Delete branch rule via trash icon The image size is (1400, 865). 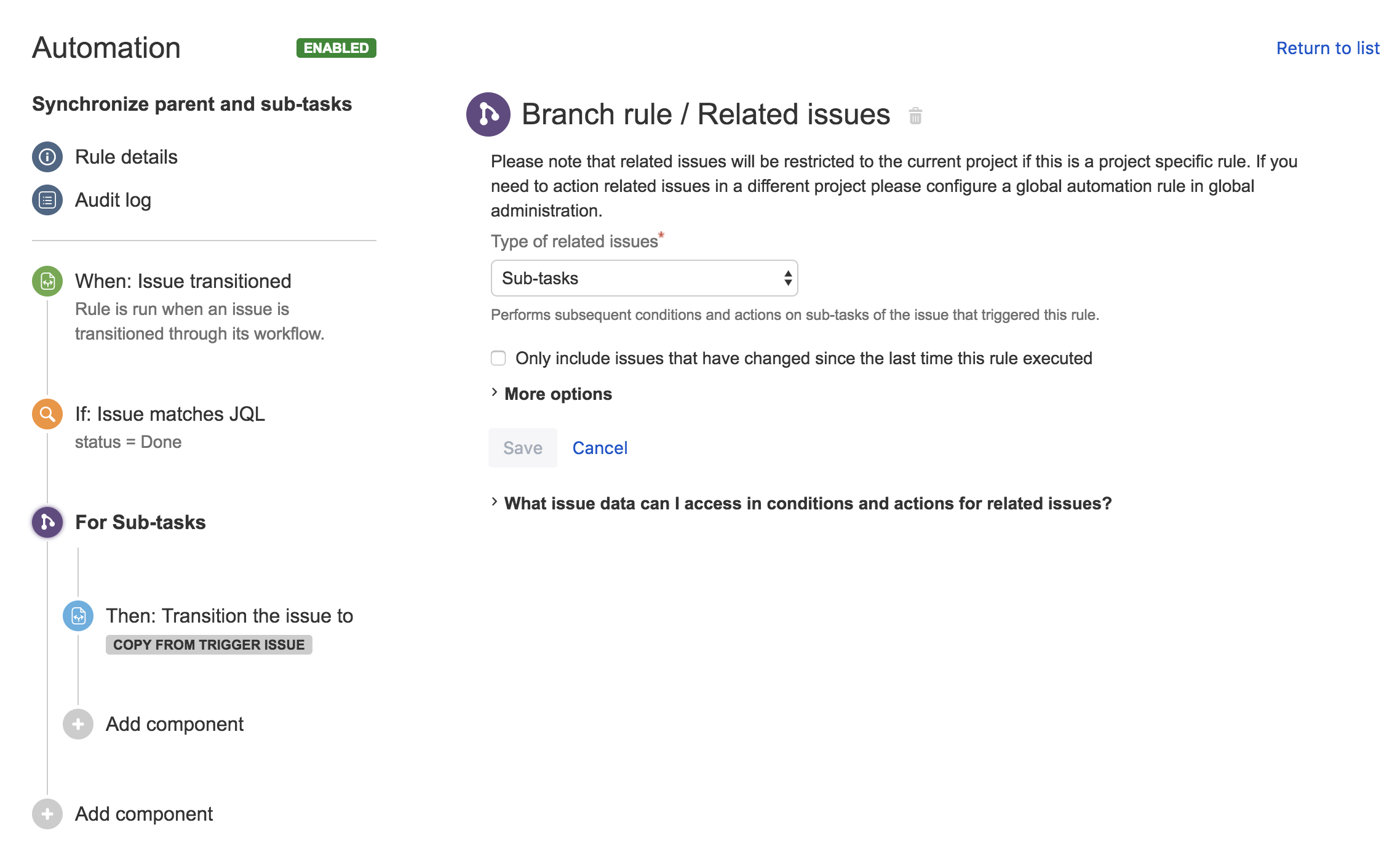(x=915, y=116)
